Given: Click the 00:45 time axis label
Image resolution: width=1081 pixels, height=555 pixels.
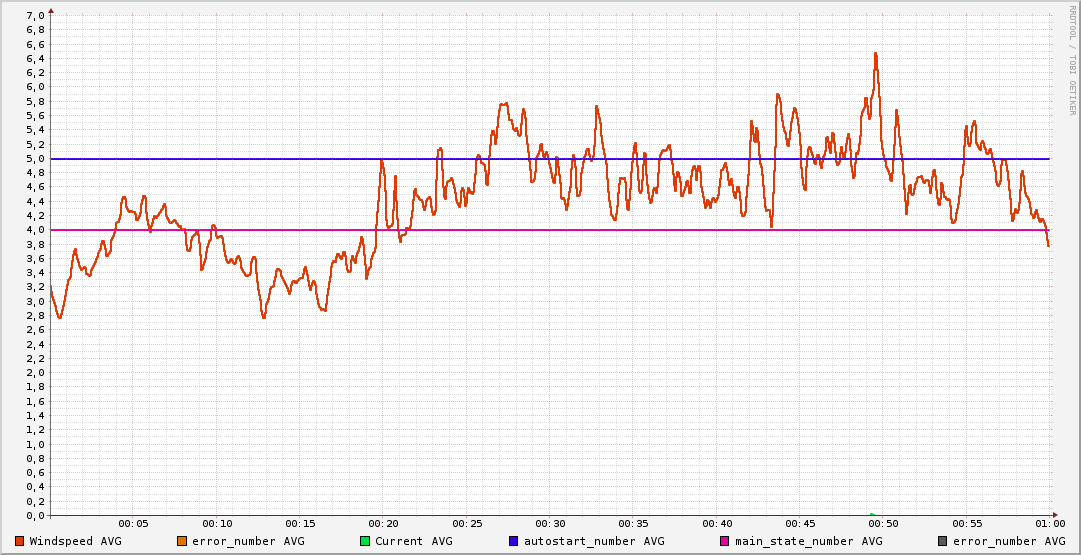Looking at the screenshot, I should coord(800,523).
